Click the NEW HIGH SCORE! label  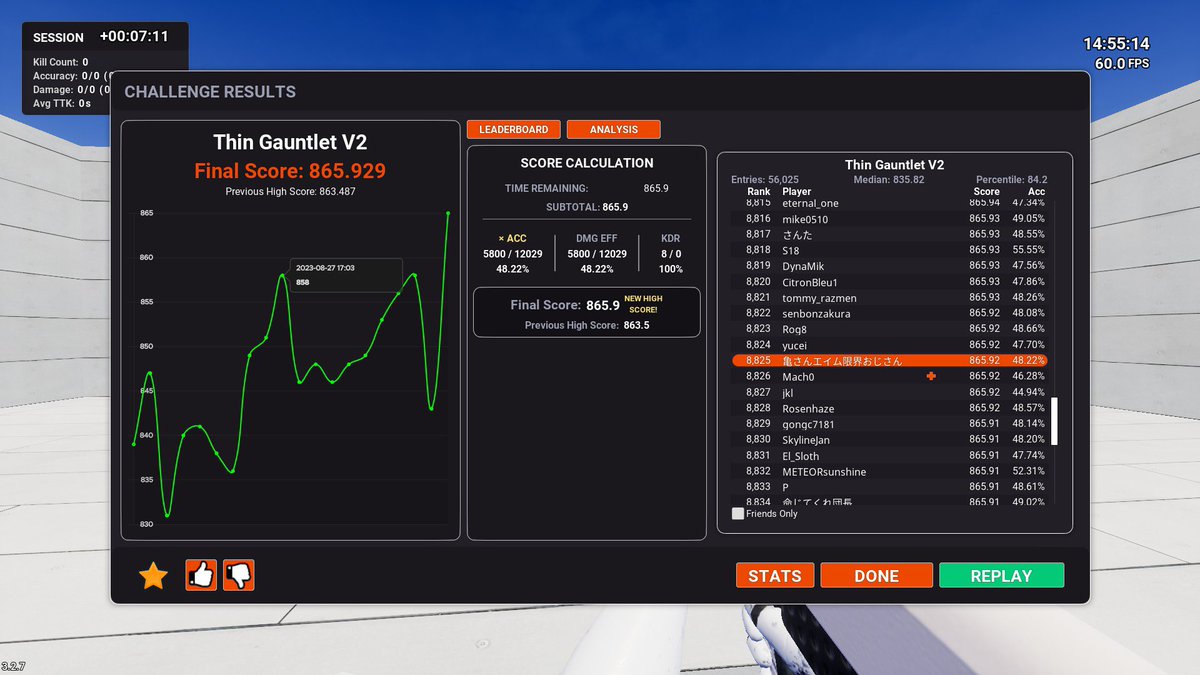[x=643, y=304]
